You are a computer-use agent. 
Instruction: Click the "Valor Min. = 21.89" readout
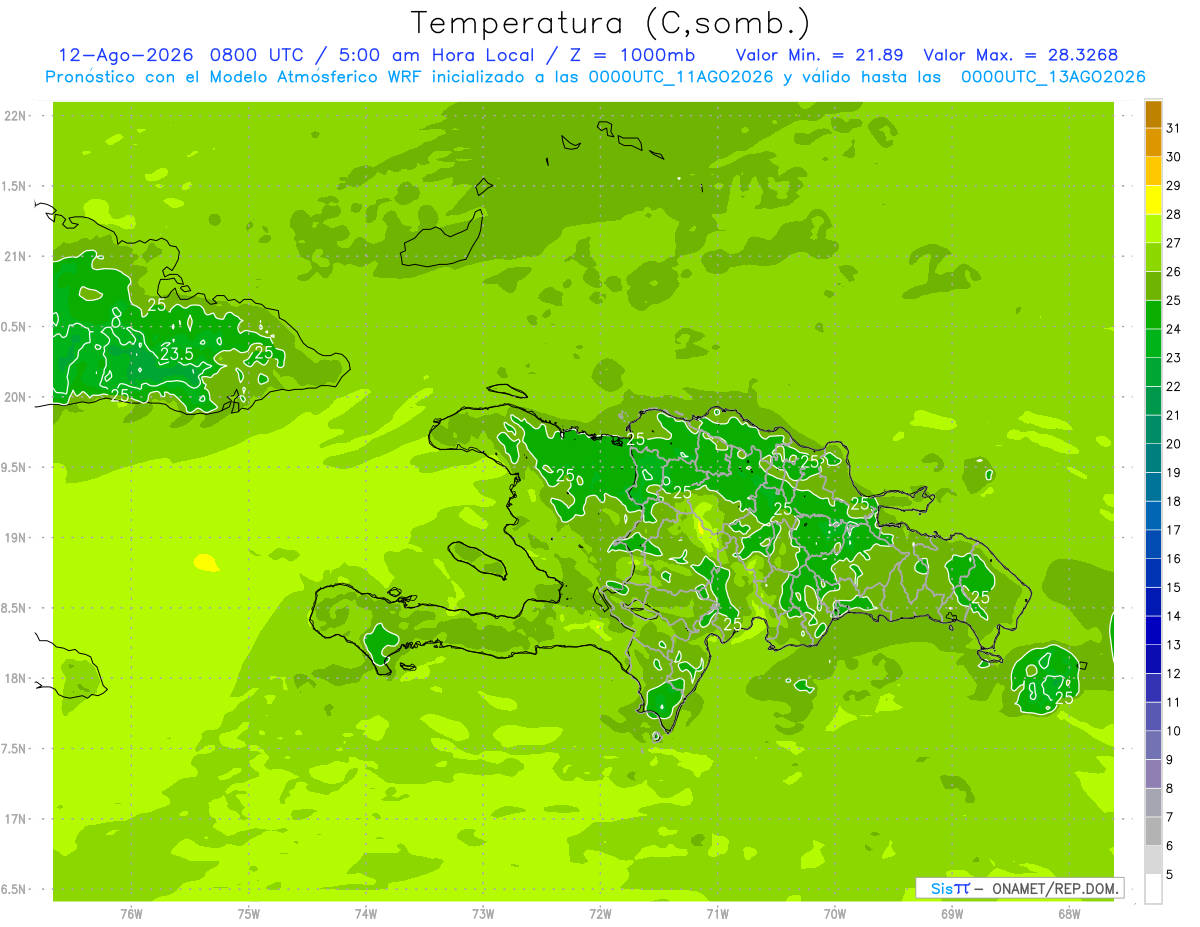819,55
